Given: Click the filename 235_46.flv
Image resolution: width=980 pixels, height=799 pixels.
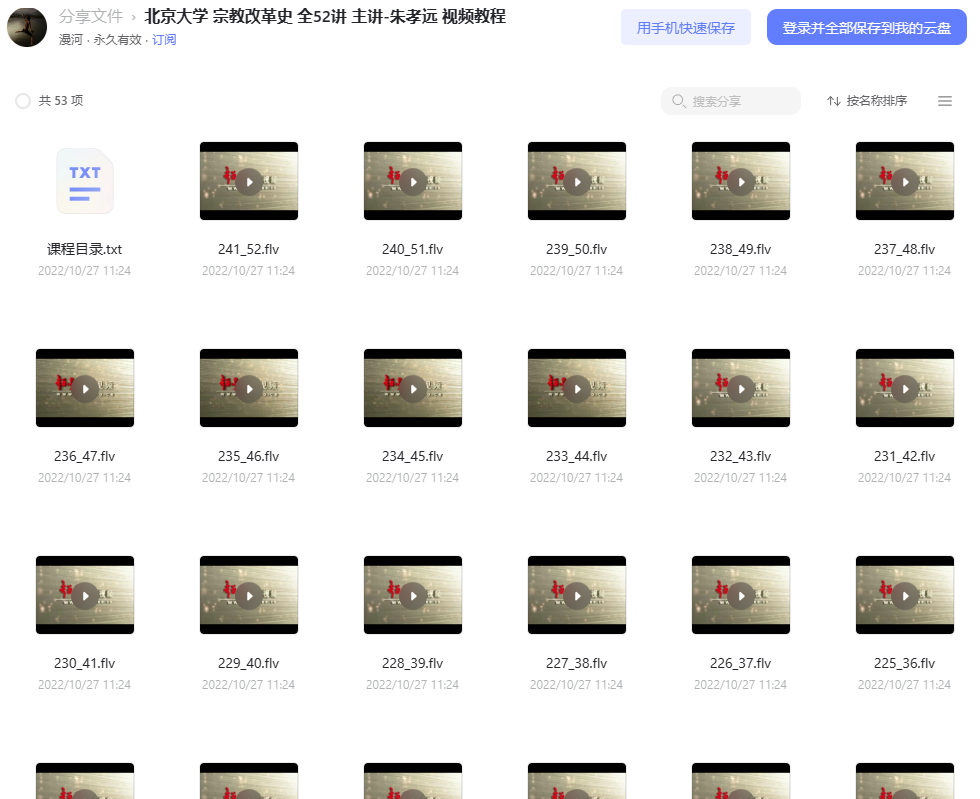Looking at the screenshot, I should [249, 456].
